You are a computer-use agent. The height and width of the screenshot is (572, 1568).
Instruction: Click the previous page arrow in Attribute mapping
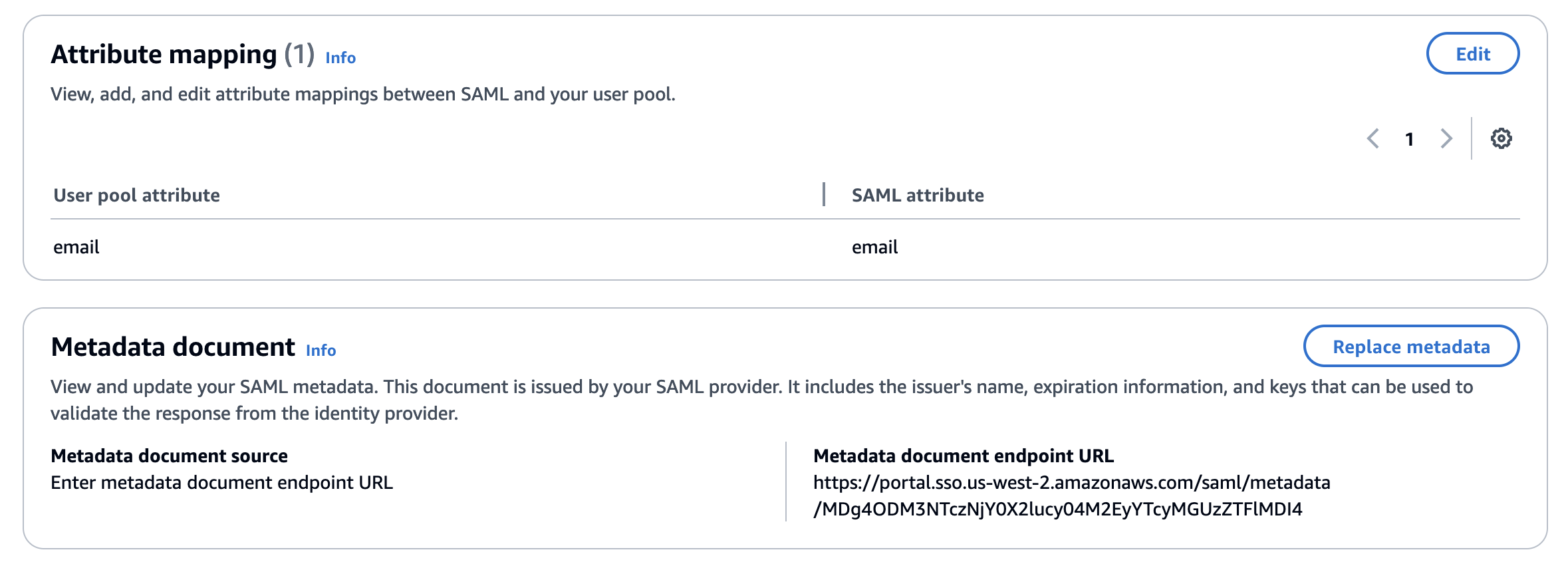1374,139
